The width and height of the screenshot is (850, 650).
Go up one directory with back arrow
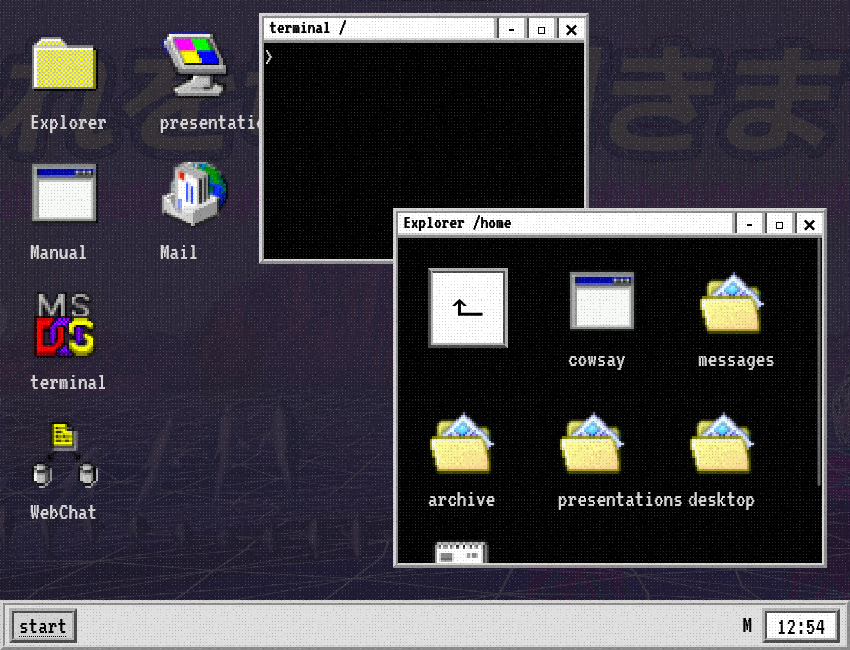point(467,308)
